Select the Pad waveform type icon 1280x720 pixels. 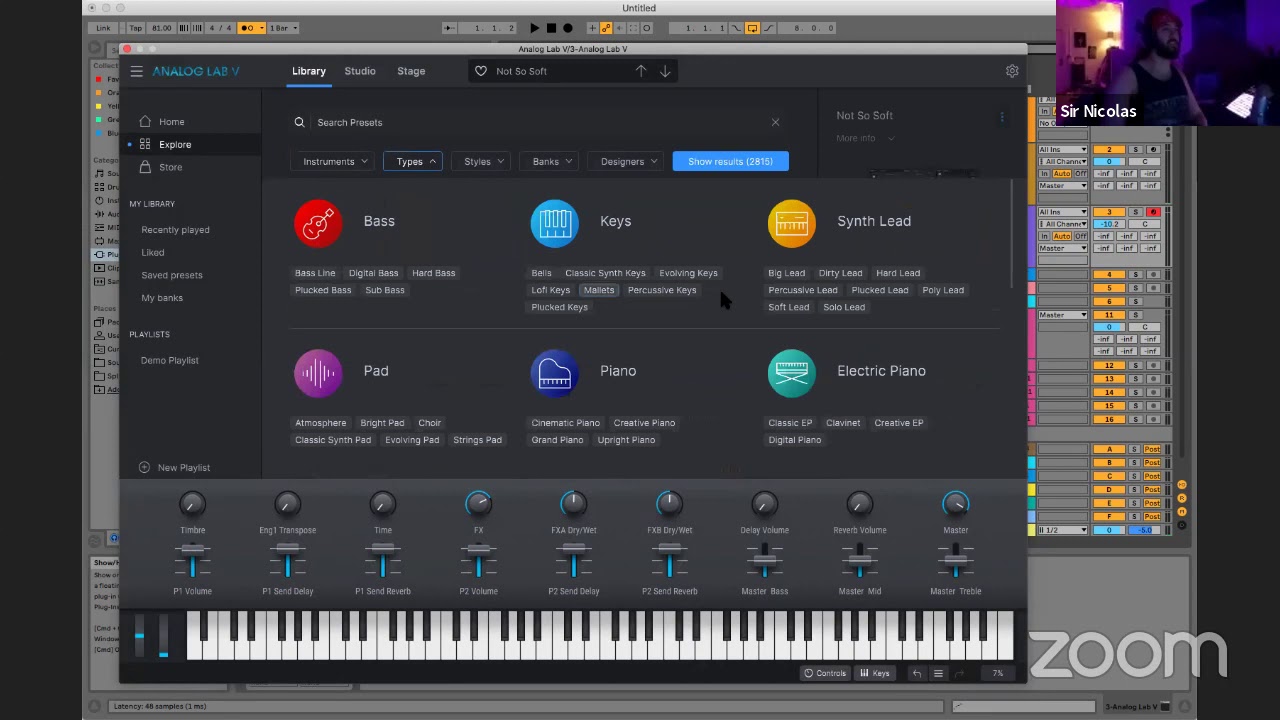click(318, 372)
